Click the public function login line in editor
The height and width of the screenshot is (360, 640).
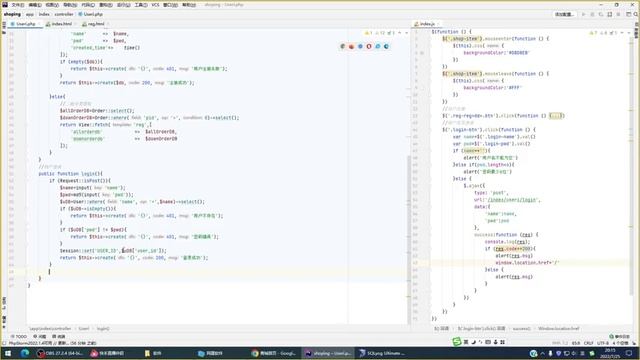pyautogui.click(x=71, y=174)
